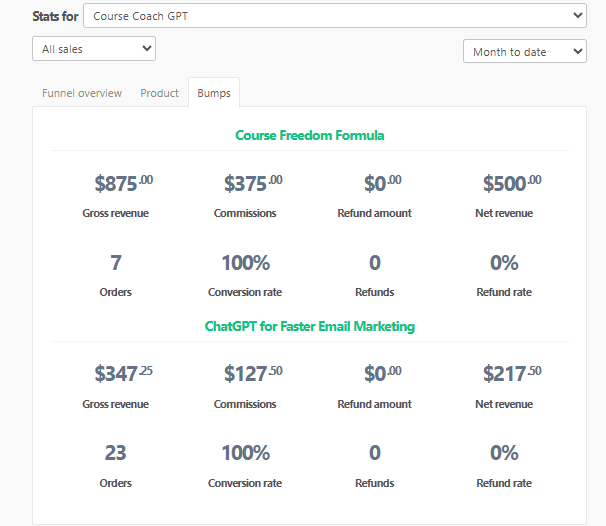Click the $217.50 net revenue value

coord(512,373)
